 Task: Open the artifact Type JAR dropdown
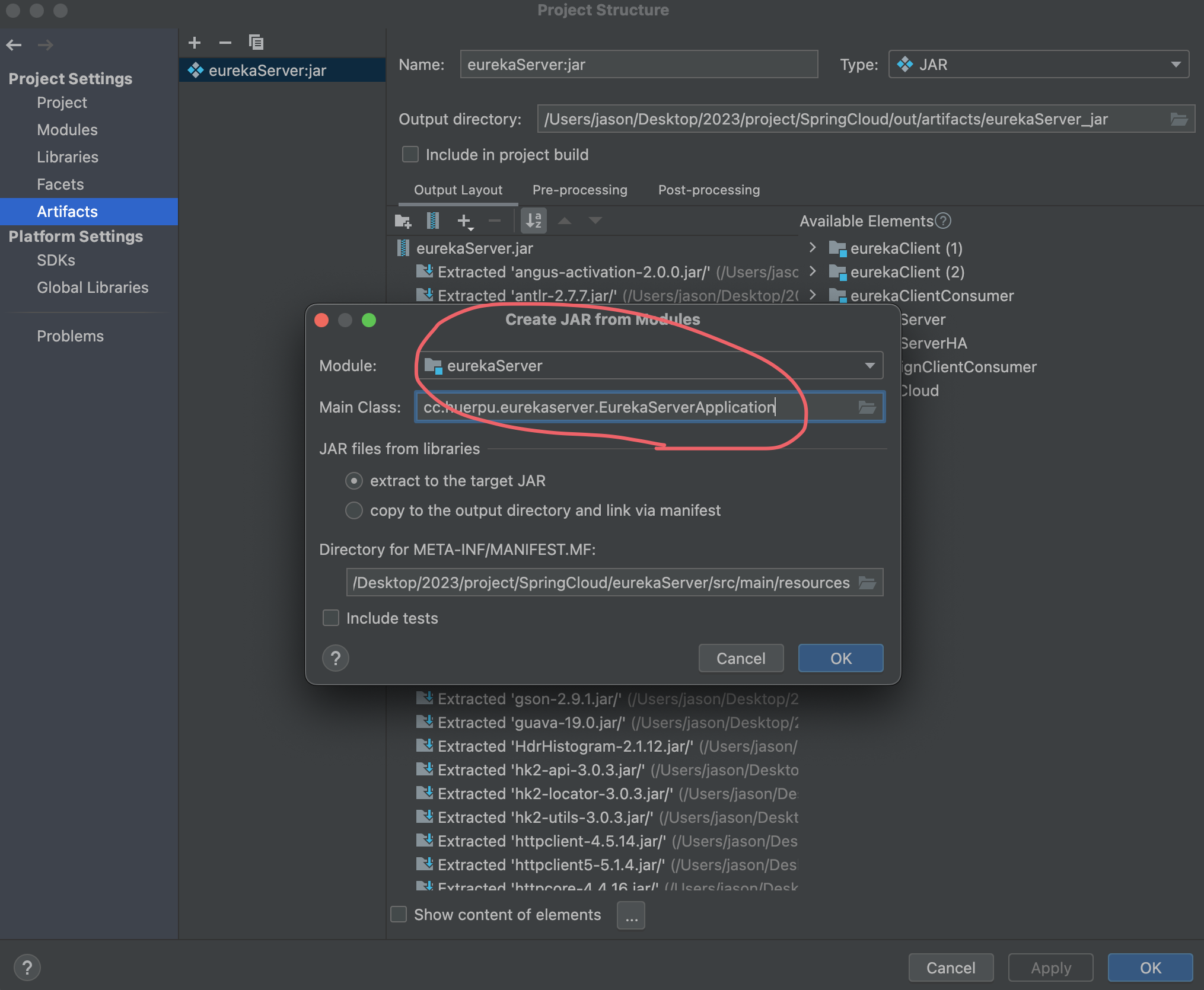(x=1176, y=65)
